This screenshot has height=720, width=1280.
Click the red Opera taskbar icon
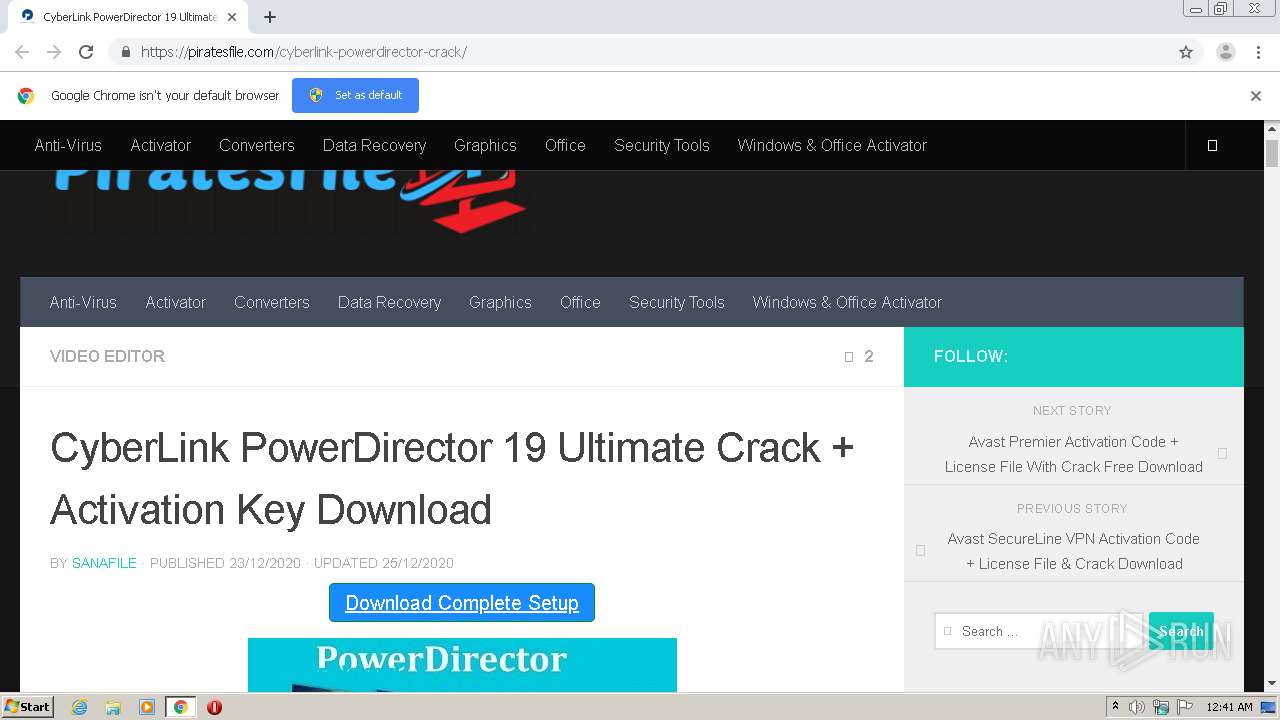(214, 707)
